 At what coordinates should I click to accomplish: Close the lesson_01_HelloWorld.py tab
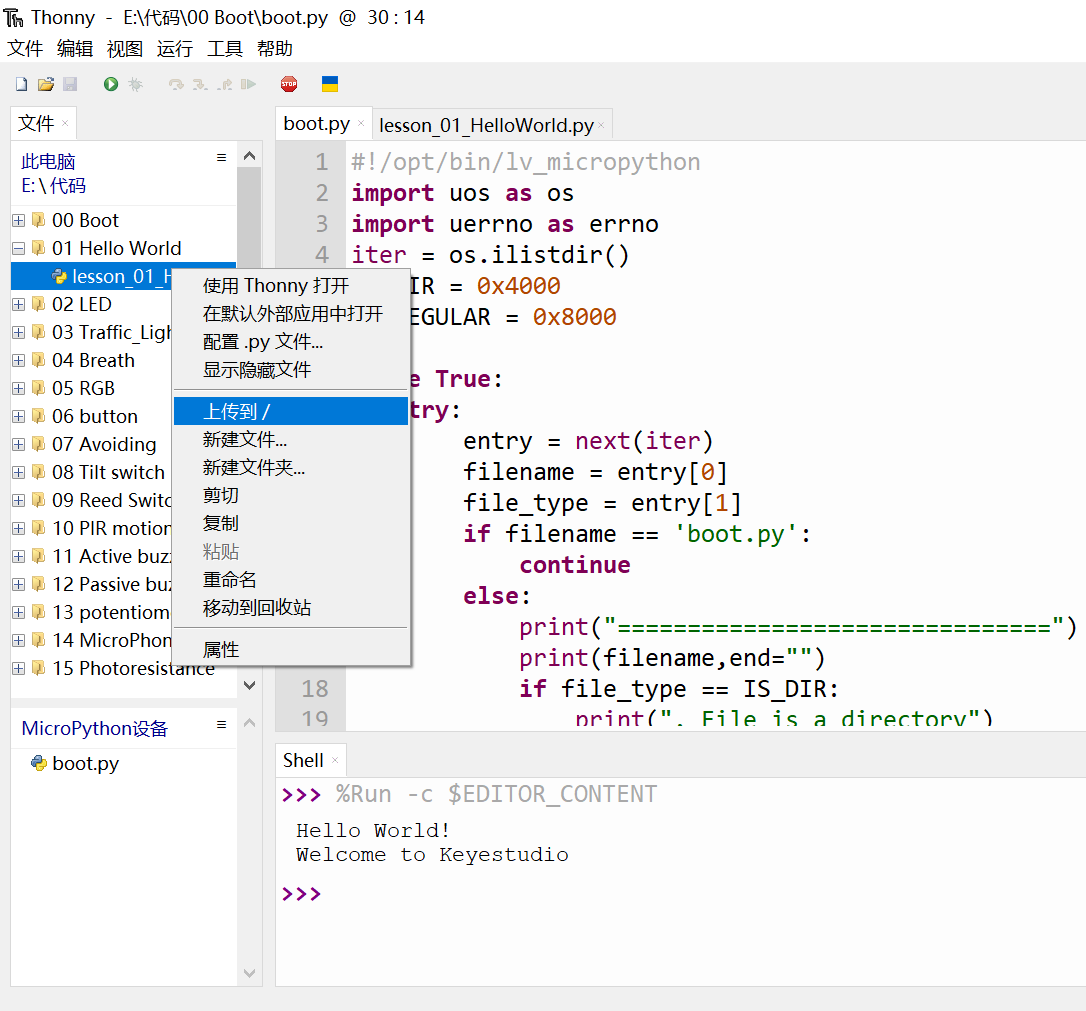tap(601, 125)
